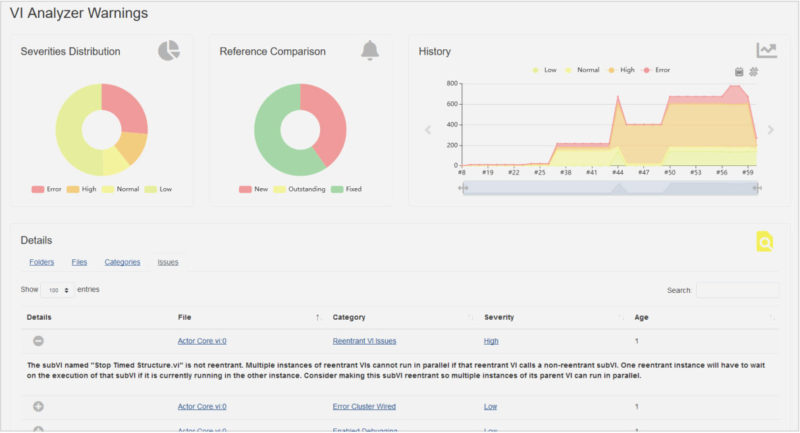Toggle the High legend in Severities Distribution
Viewport: 800px width, 433px height.
coord(85,188)
